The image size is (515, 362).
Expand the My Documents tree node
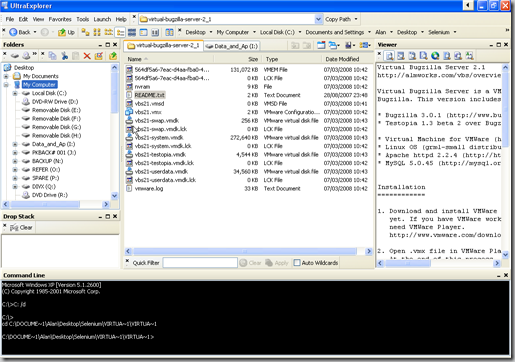[x=6, y=76]
